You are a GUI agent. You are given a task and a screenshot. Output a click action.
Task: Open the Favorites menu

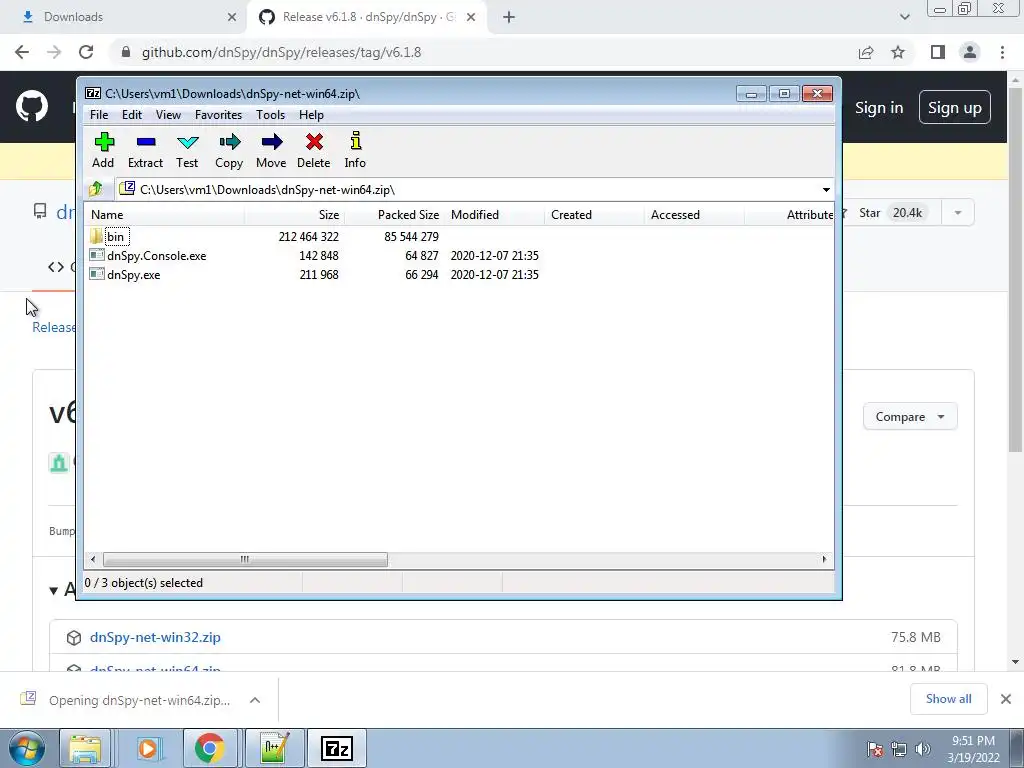point(219,114)
